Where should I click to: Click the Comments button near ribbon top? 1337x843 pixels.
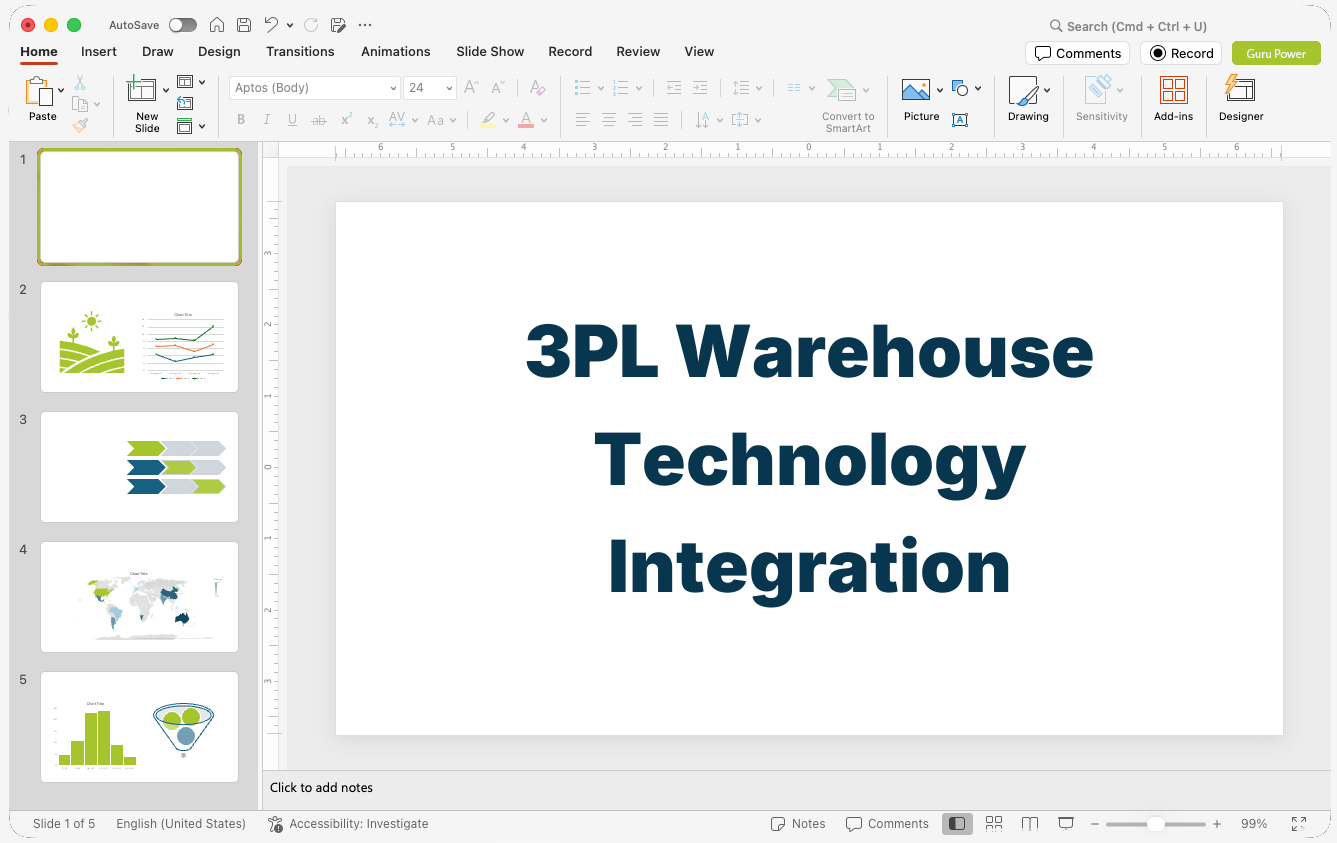tap(1077, 53)
